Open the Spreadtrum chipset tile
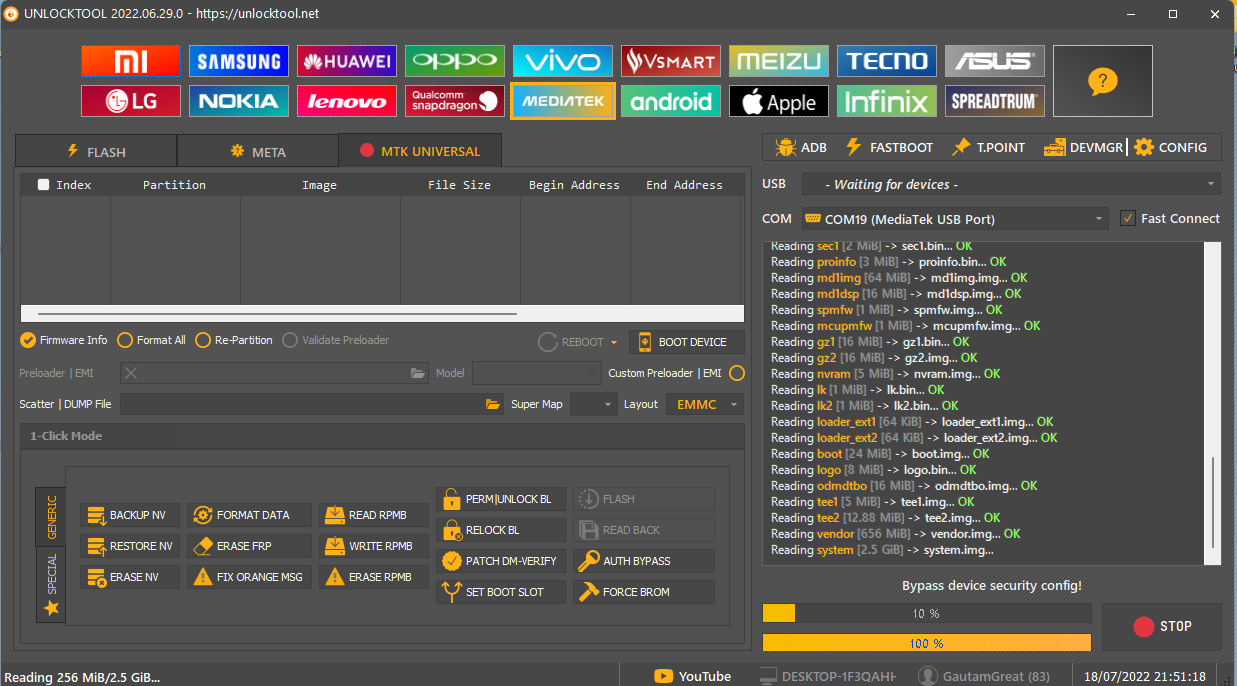 [994, 101]
